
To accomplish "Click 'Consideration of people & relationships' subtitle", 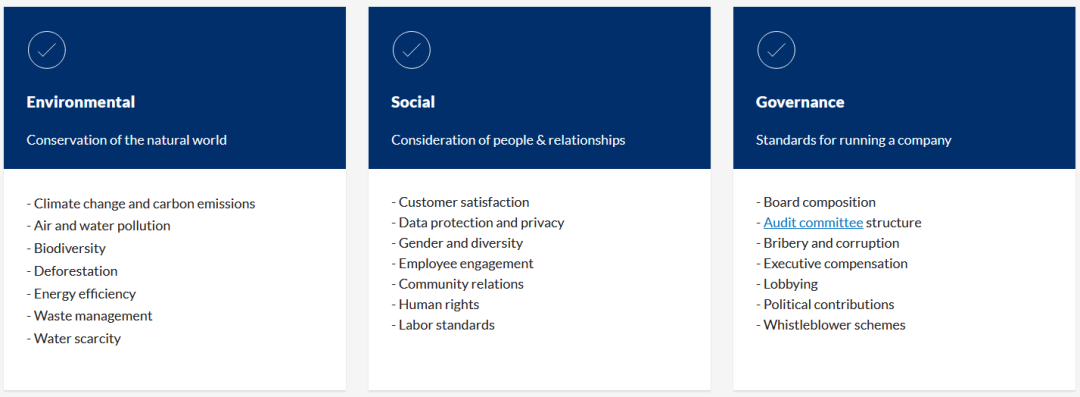I will (x=508, y=140).
